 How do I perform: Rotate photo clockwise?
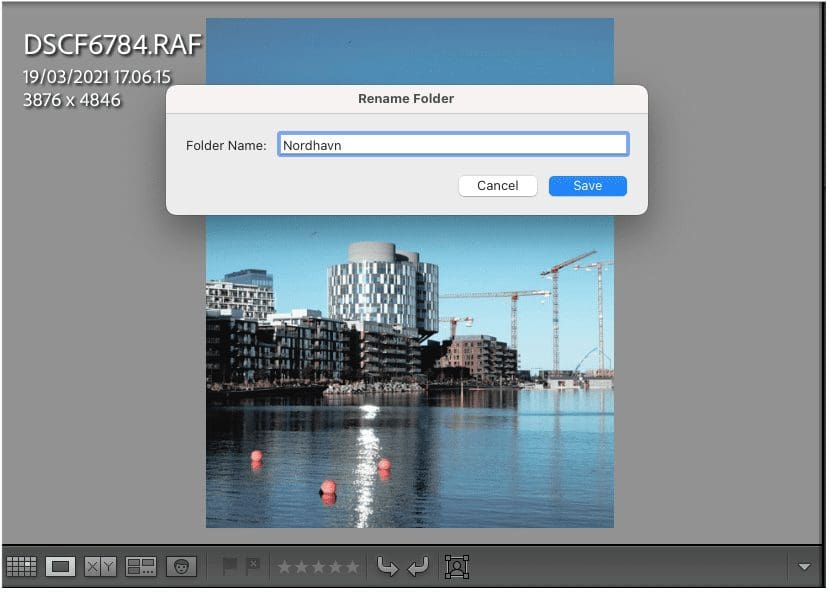tap(418, 567)
